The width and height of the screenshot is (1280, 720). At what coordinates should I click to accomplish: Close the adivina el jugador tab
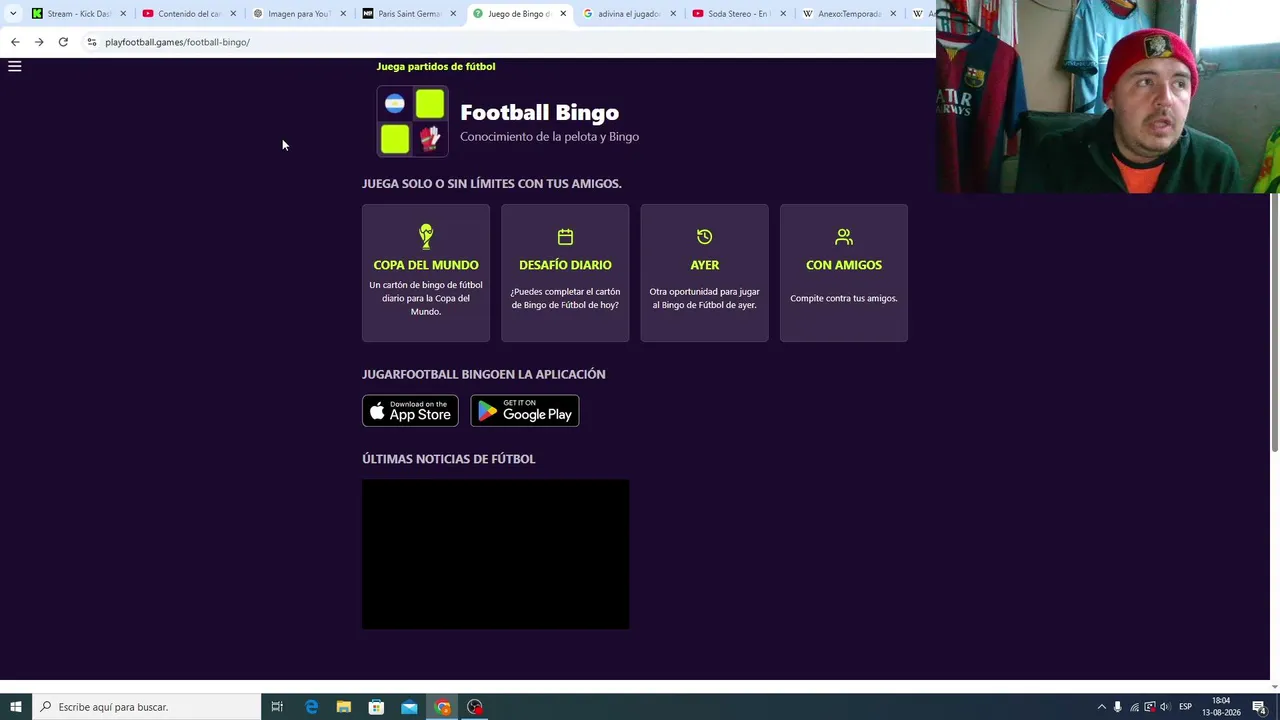pyautogui.click(x=673, y=14)
